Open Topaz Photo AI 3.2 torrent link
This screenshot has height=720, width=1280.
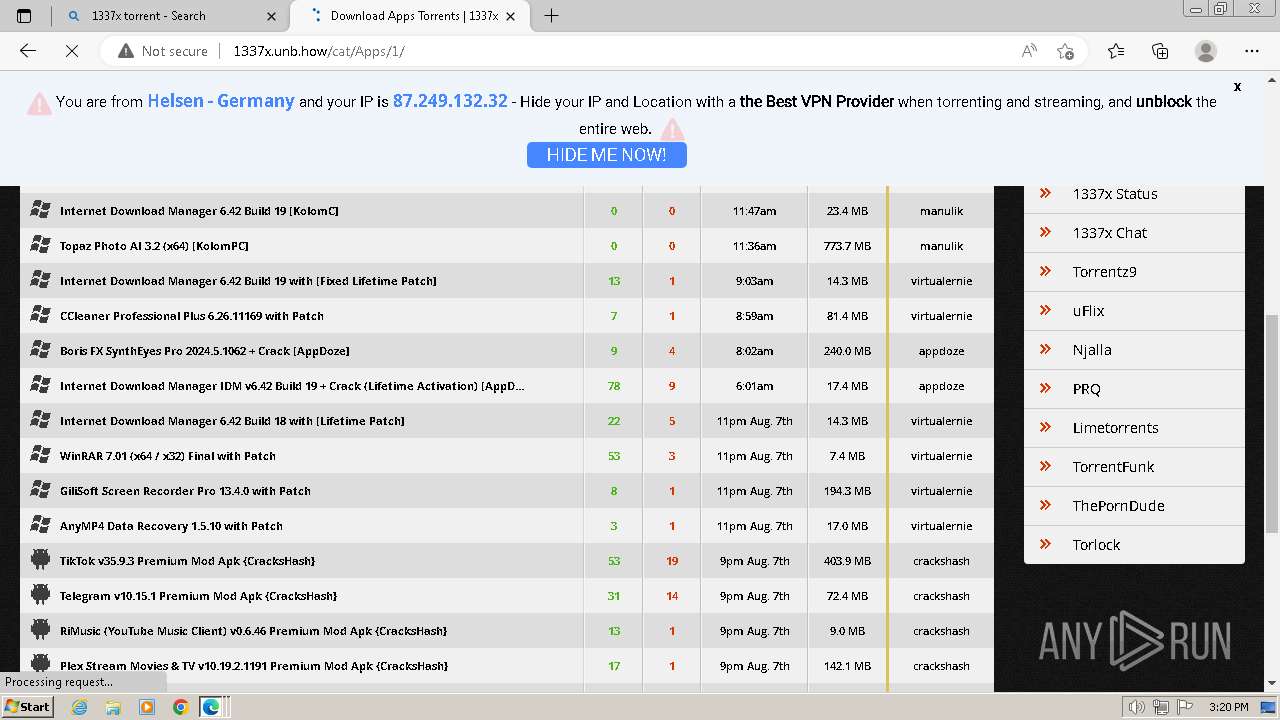click(154, 246)
